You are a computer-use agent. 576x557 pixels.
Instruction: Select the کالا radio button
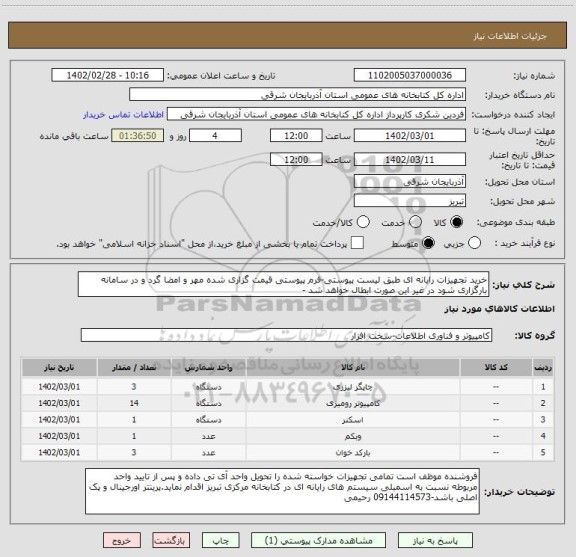[x=457, y=222]
